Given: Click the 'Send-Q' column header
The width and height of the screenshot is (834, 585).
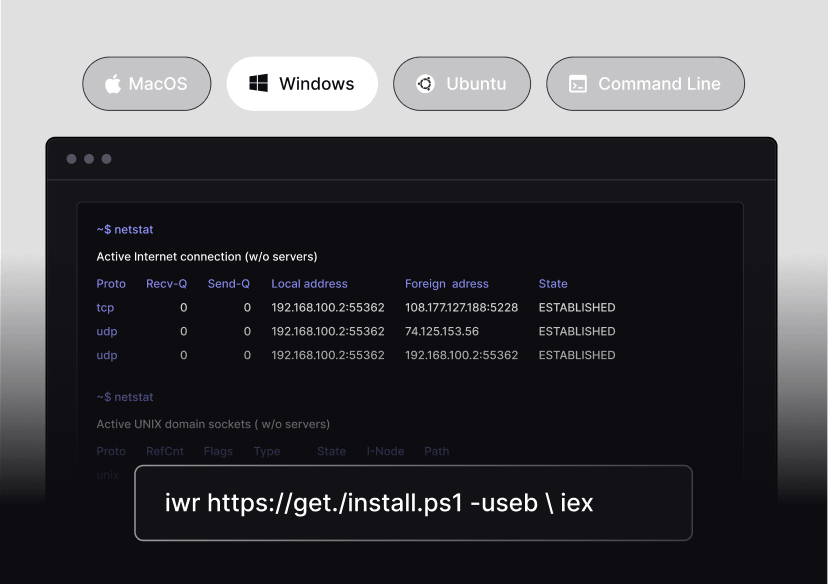Looking at the screenshot, I should point(229,283).
